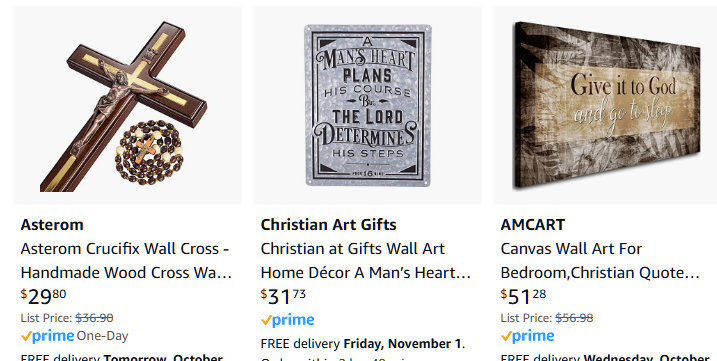Click the Prime badge under $31.73
Viewport: 717px width, 361px height.
click(x=288, y=320)
